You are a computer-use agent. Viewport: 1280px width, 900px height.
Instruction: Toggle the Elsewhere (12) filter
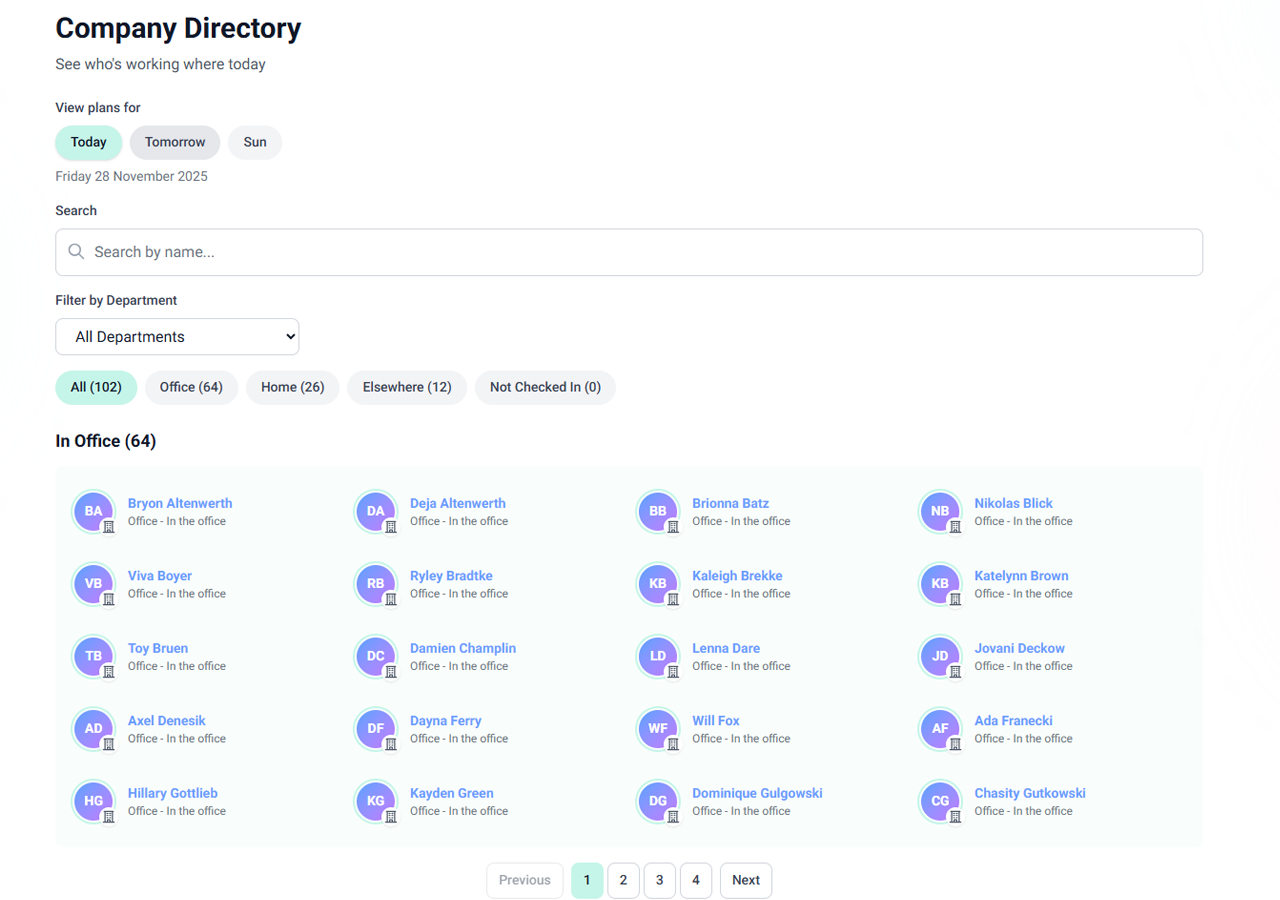click(x=407, y=387)
